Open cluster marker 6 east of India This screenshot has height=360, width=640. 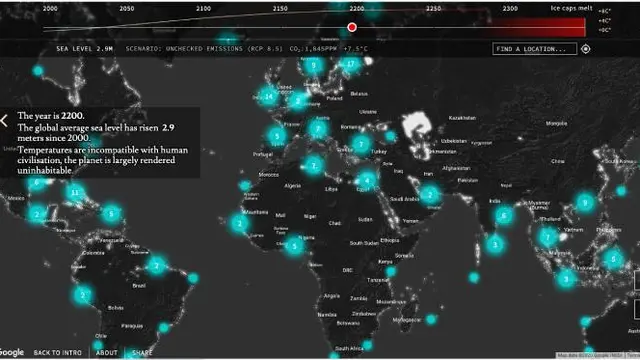[504, 216]
